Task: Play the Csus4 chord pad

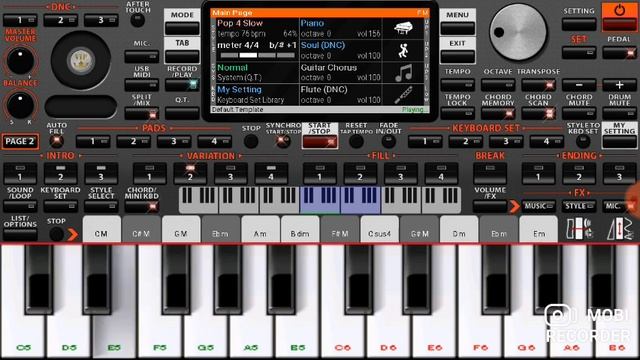Action: coord(380,229)
